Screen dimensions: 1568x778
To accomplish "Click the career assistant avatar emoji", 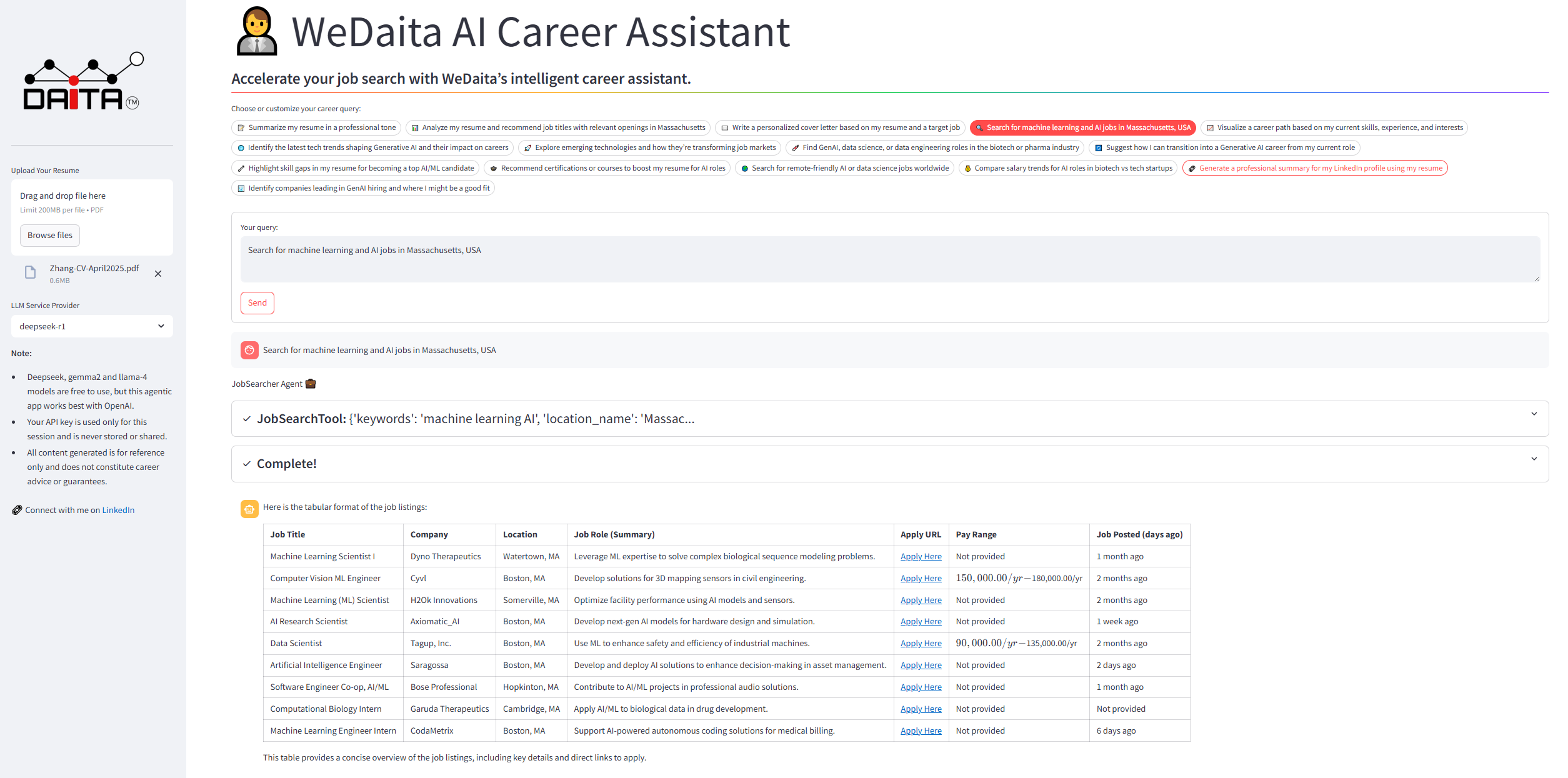I will pos(257,31).
